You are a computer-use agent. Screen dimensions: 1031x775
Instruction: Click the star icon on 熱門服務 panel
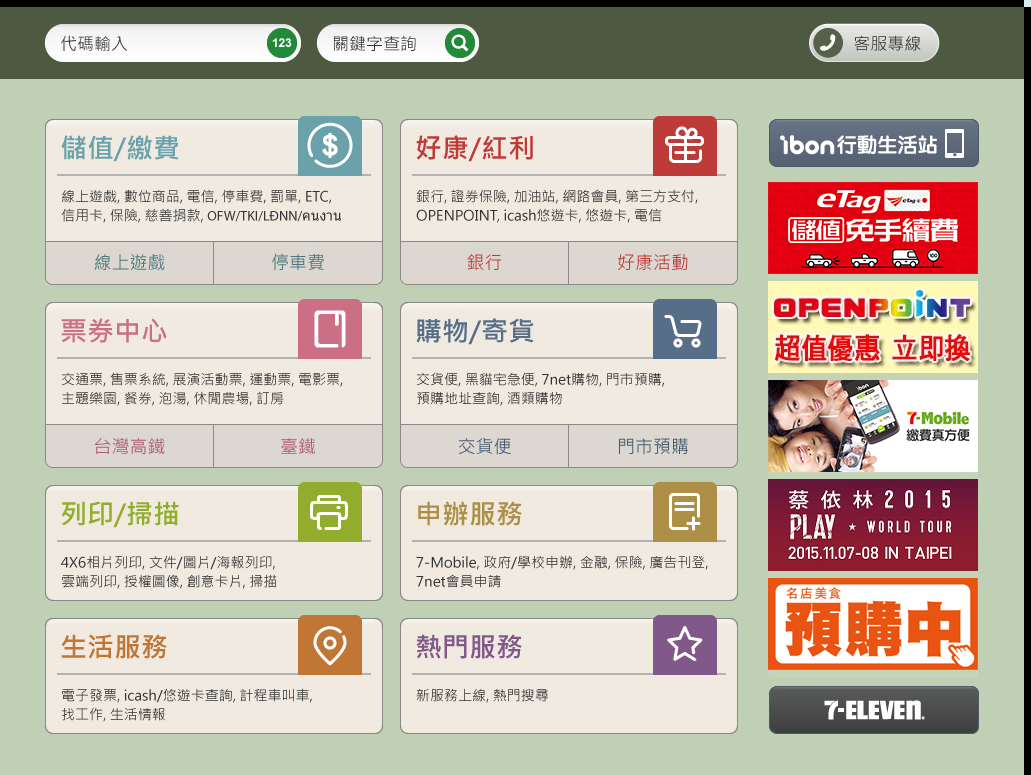pos(685,645)
